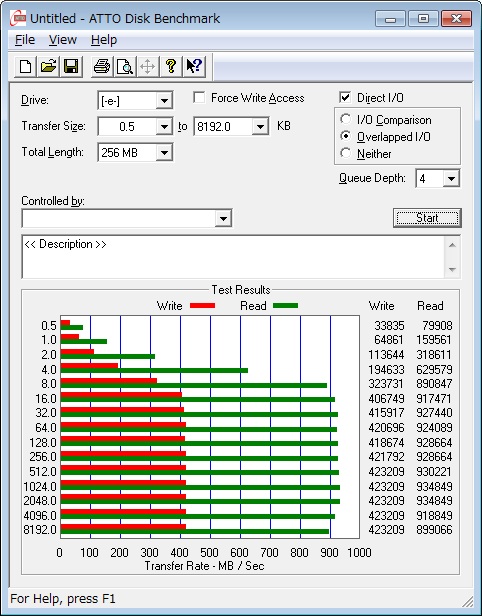482x616 pixels.
Task: Select the Neither radio button
Action: [345, 153]
